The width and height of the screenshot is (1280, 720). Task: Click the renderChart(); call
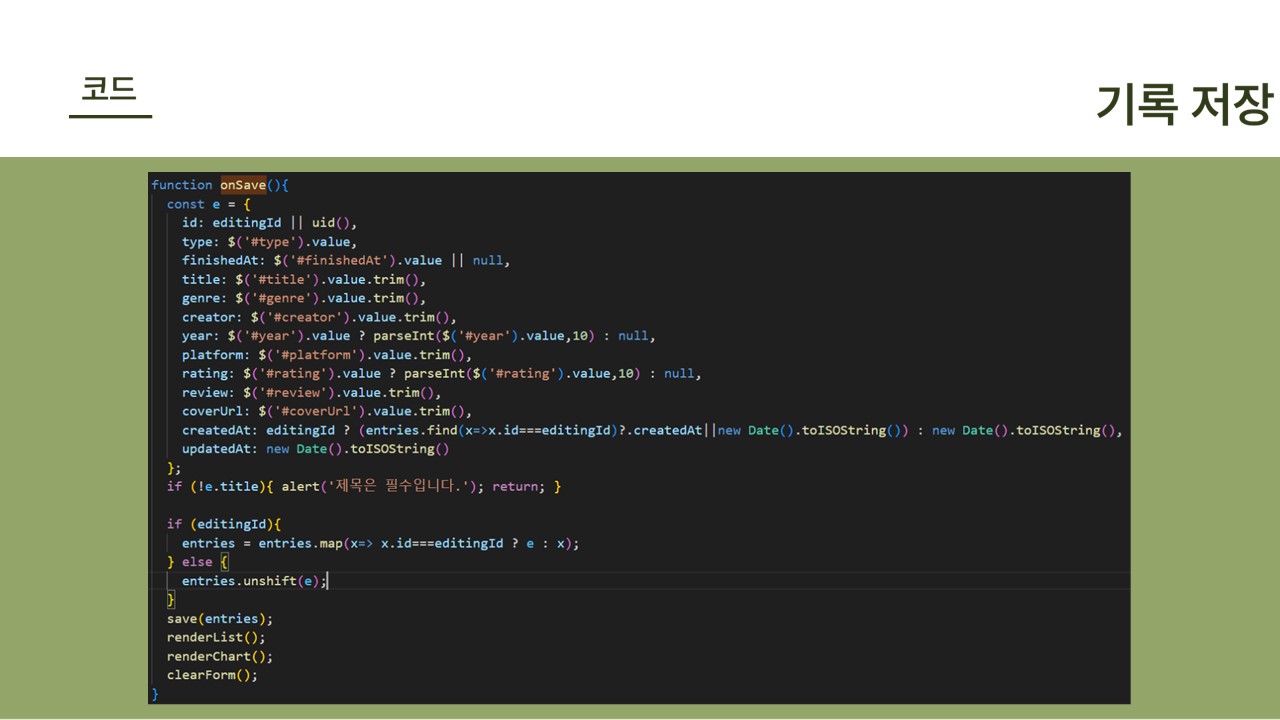[219, 656]
